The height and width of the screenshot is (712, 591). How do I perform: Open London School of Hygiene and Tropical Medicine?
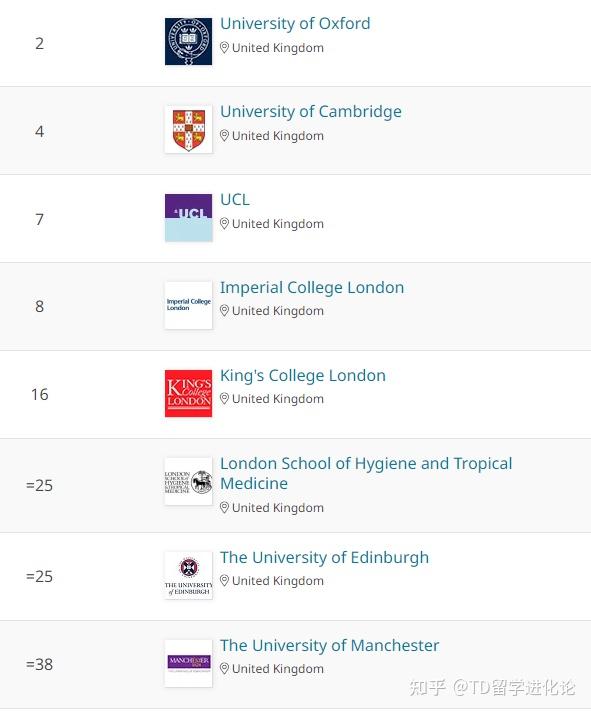(x=366, y=473)
